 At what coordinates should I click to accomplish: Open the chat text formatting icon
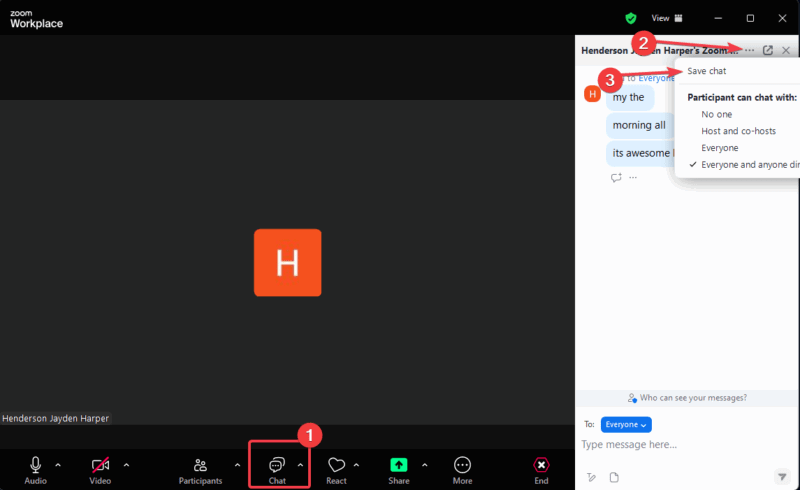pyautogui.click(x=591, y=477)
